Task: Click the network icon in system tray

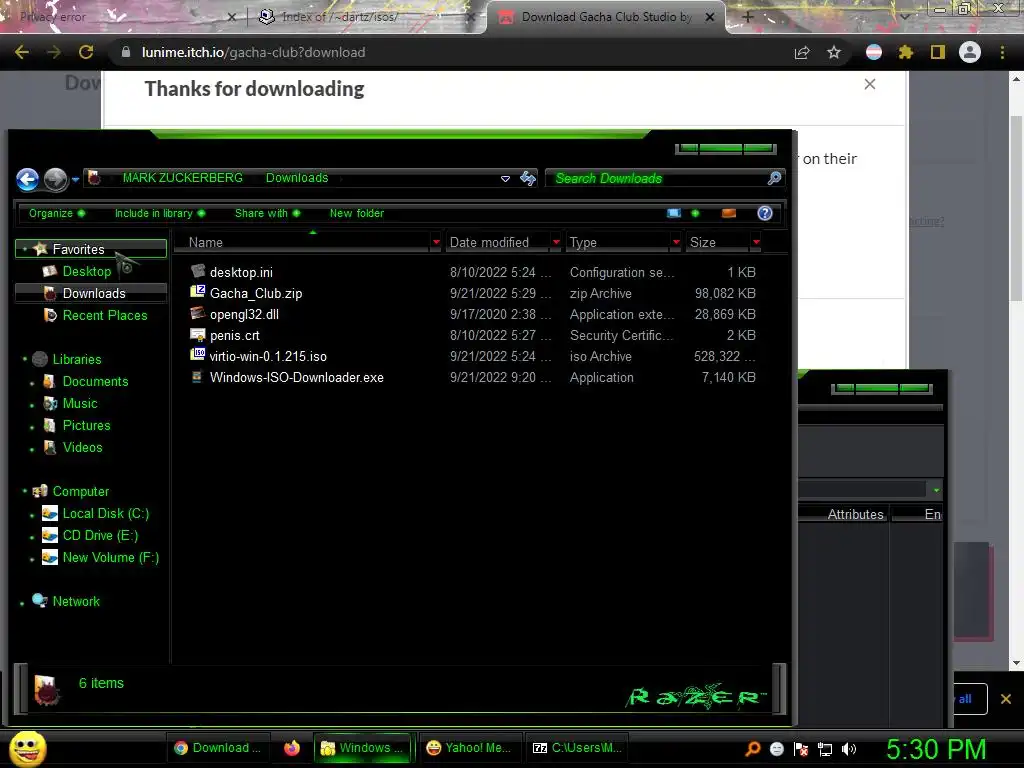Action: [x=825, y=749]
